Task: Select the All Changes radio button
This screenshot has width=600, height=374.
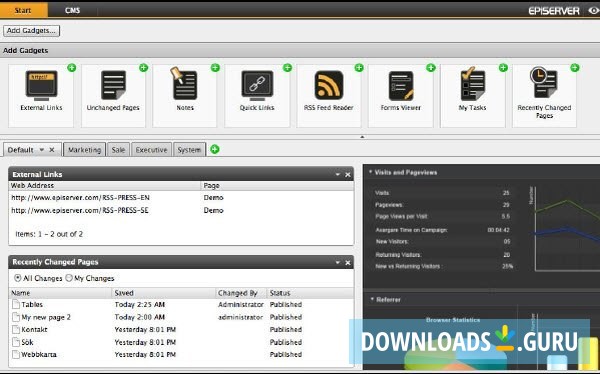Action: tap(18, 278)
